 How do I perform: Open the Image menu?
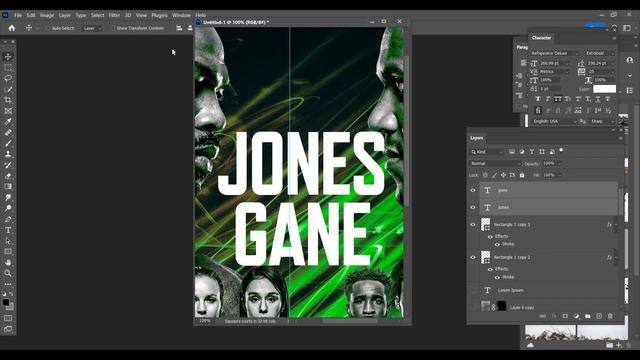click(x=47, y=15)
